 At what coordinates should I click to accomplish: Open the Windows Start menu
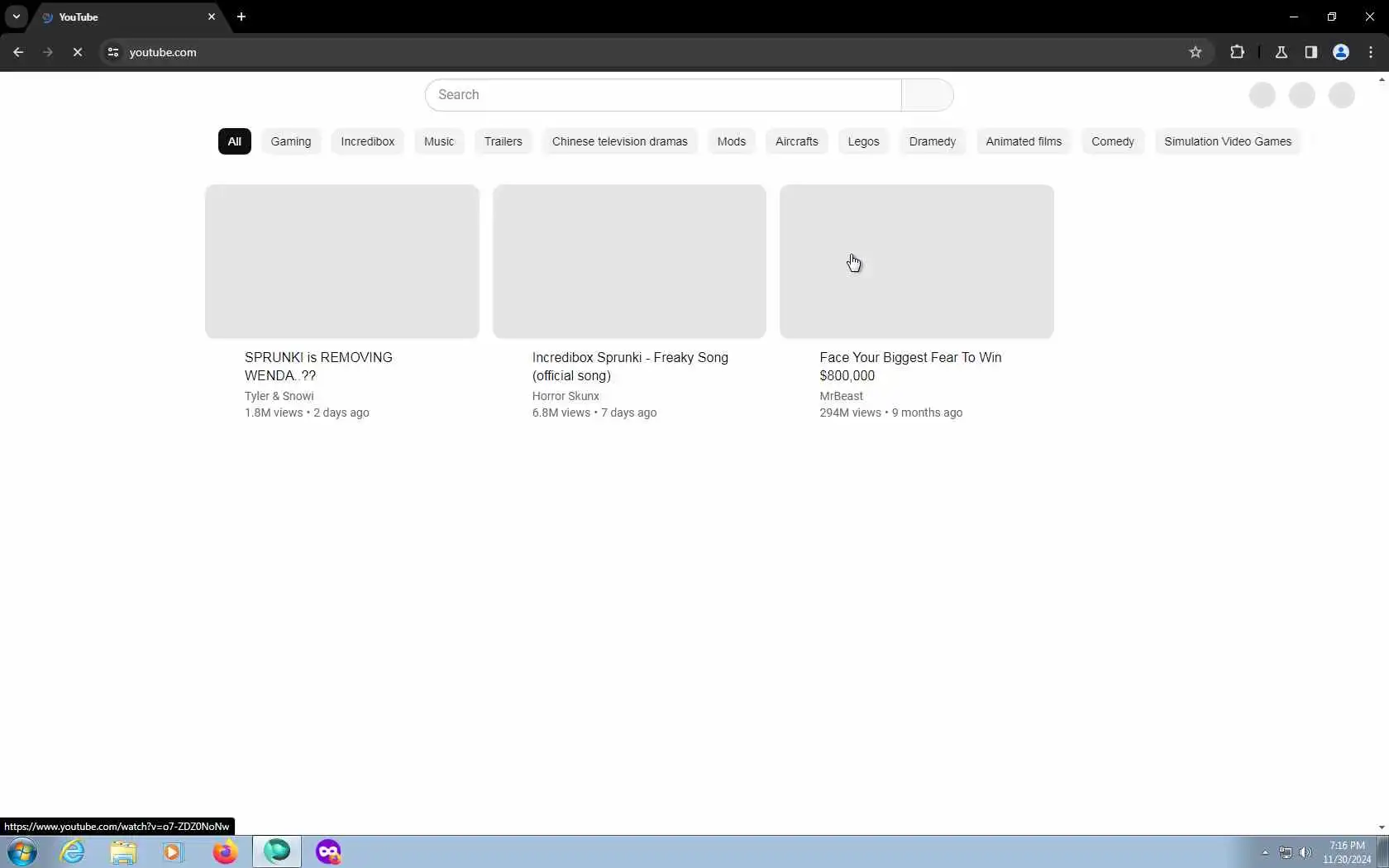click(22, 851)
